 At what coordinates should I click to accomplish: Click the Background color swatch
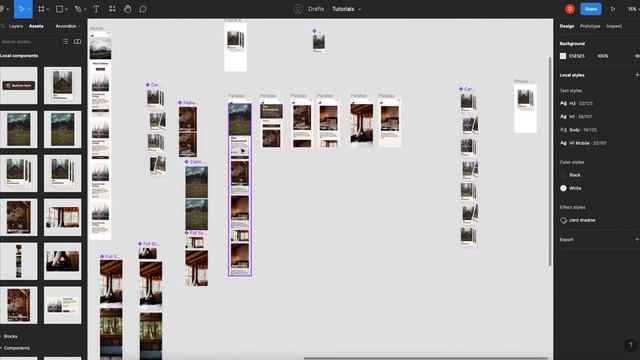tap(563, 56)
